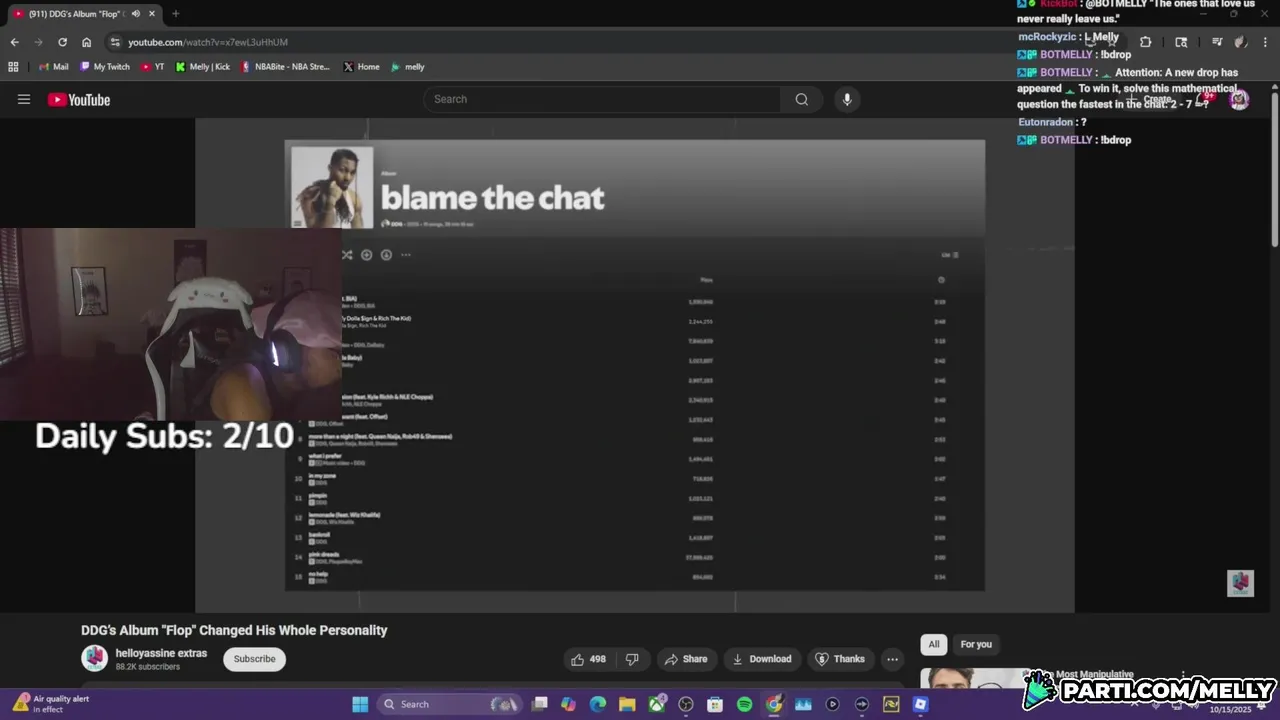The width and height of the screenshot is (1280, 720).
Task: Open helloyassine extras channel name
Action: pyautogui.click(x=161, y=653)
